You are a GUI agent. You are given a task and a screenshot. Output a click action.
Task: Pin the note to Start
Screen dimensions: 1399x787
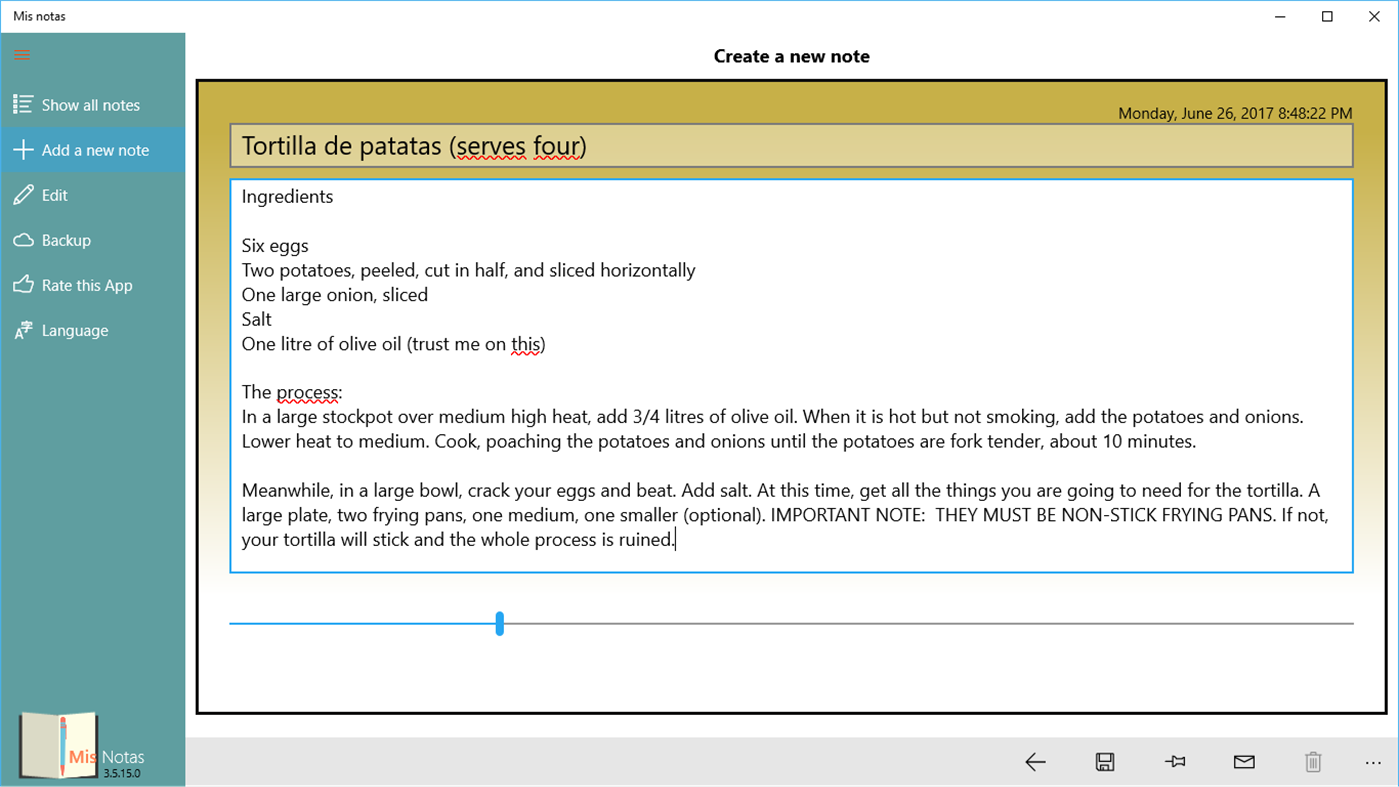[1174, 762]
